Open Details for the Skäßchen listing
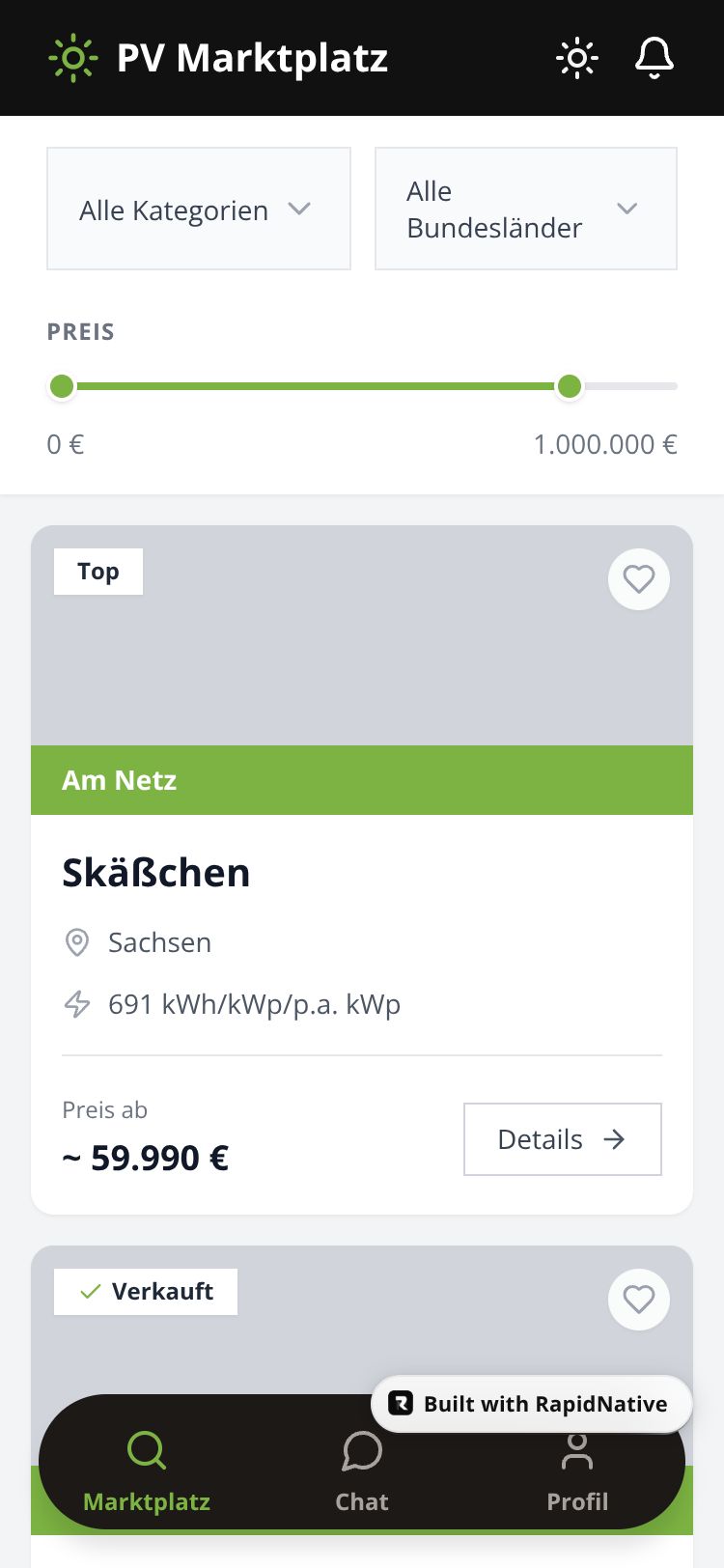The image size is (724, 1568). (x=562, y=1139)
